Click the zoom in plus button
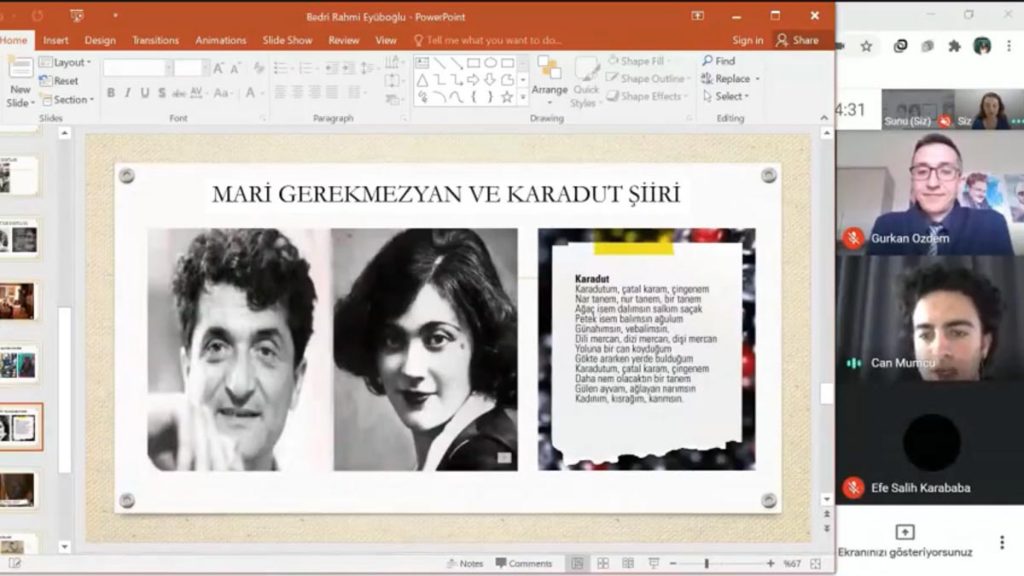Viewport: 1024px width, 576px height. pos(771,563)
